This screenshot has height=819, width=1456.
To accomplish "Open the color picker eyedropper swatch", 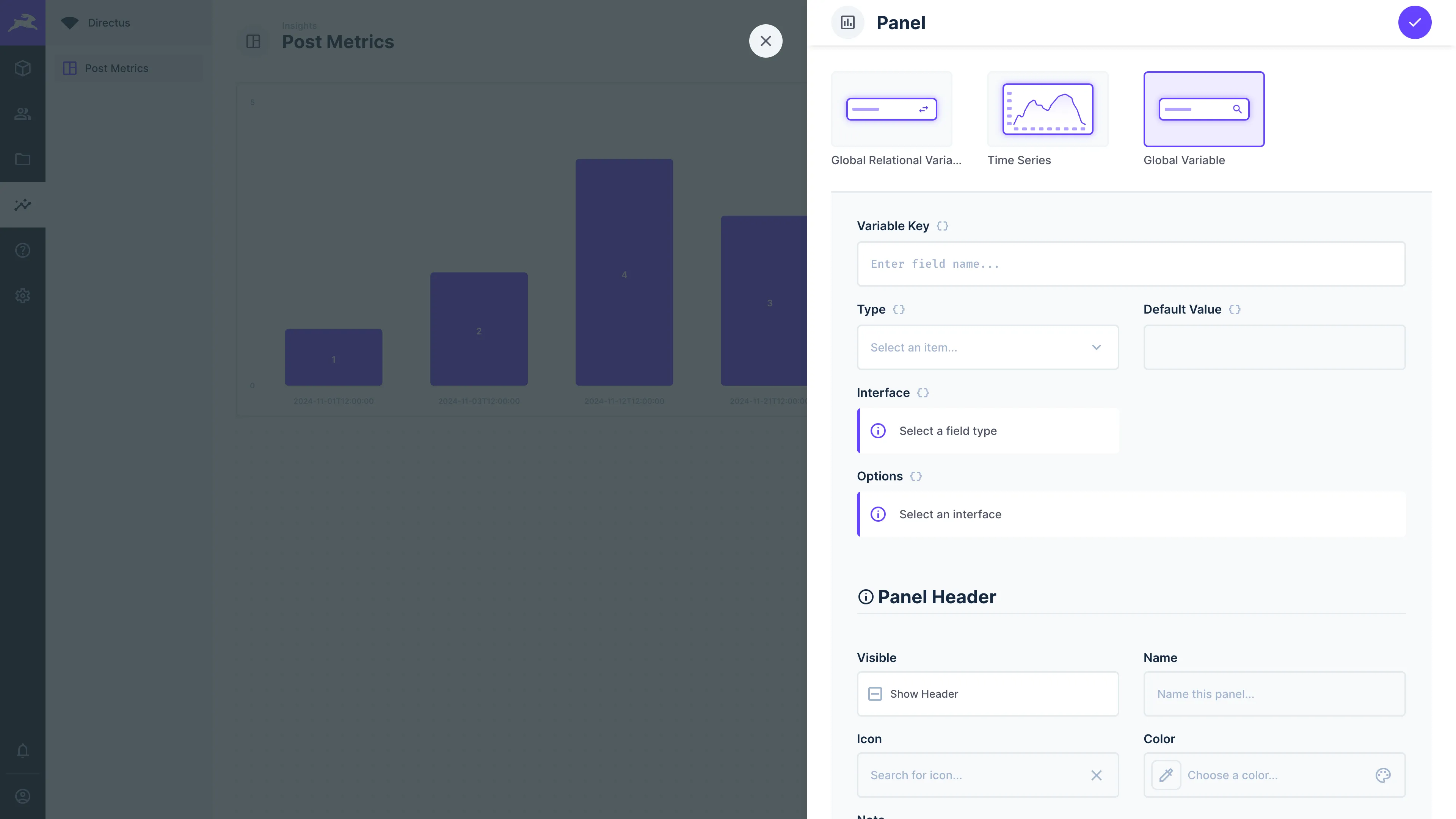I will (1166, 775).
